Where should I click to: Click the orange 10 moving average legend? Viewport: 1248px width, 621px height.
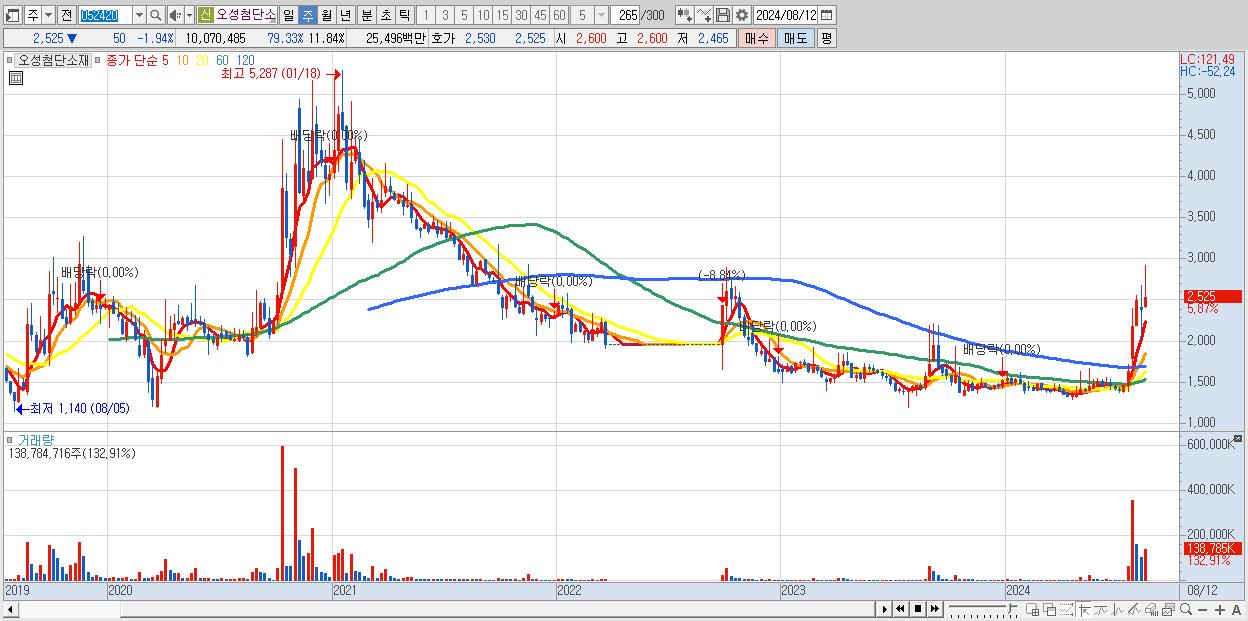183,60
